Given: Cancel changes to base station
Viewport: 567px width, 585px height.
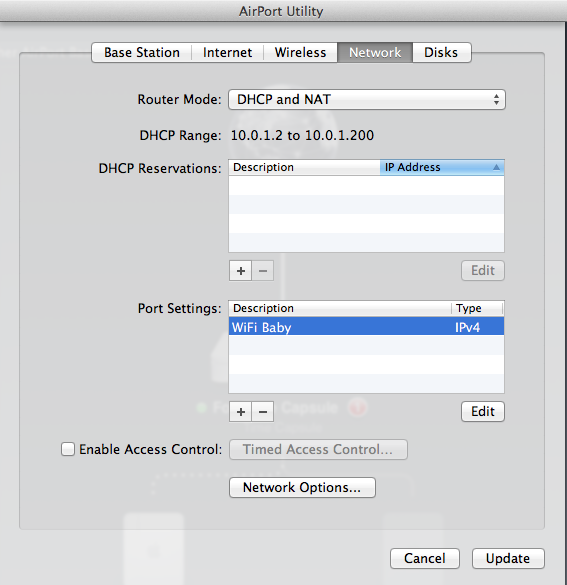Looking at the screenshot, I should pos(425,559).
